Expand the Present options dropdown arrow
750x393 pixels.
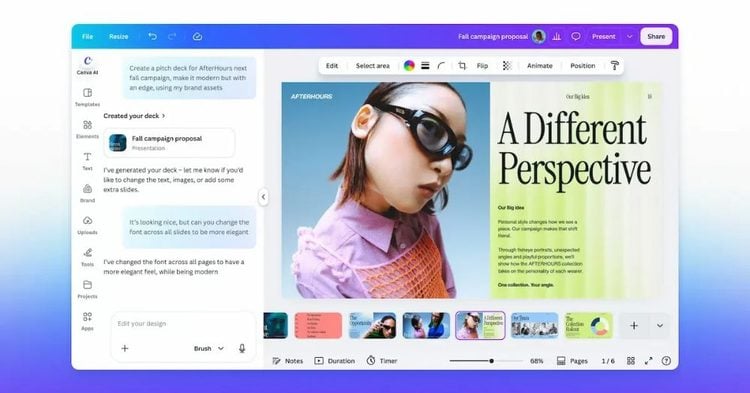[x=629, y=36]
